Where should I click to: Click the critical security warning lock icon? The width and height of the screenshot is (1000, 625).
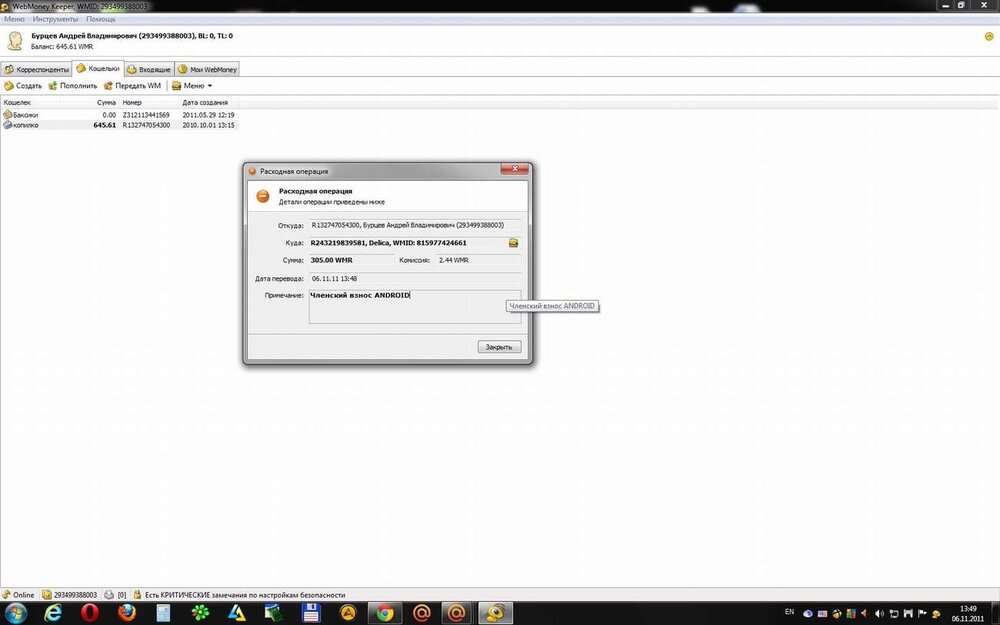pos(137,595)
